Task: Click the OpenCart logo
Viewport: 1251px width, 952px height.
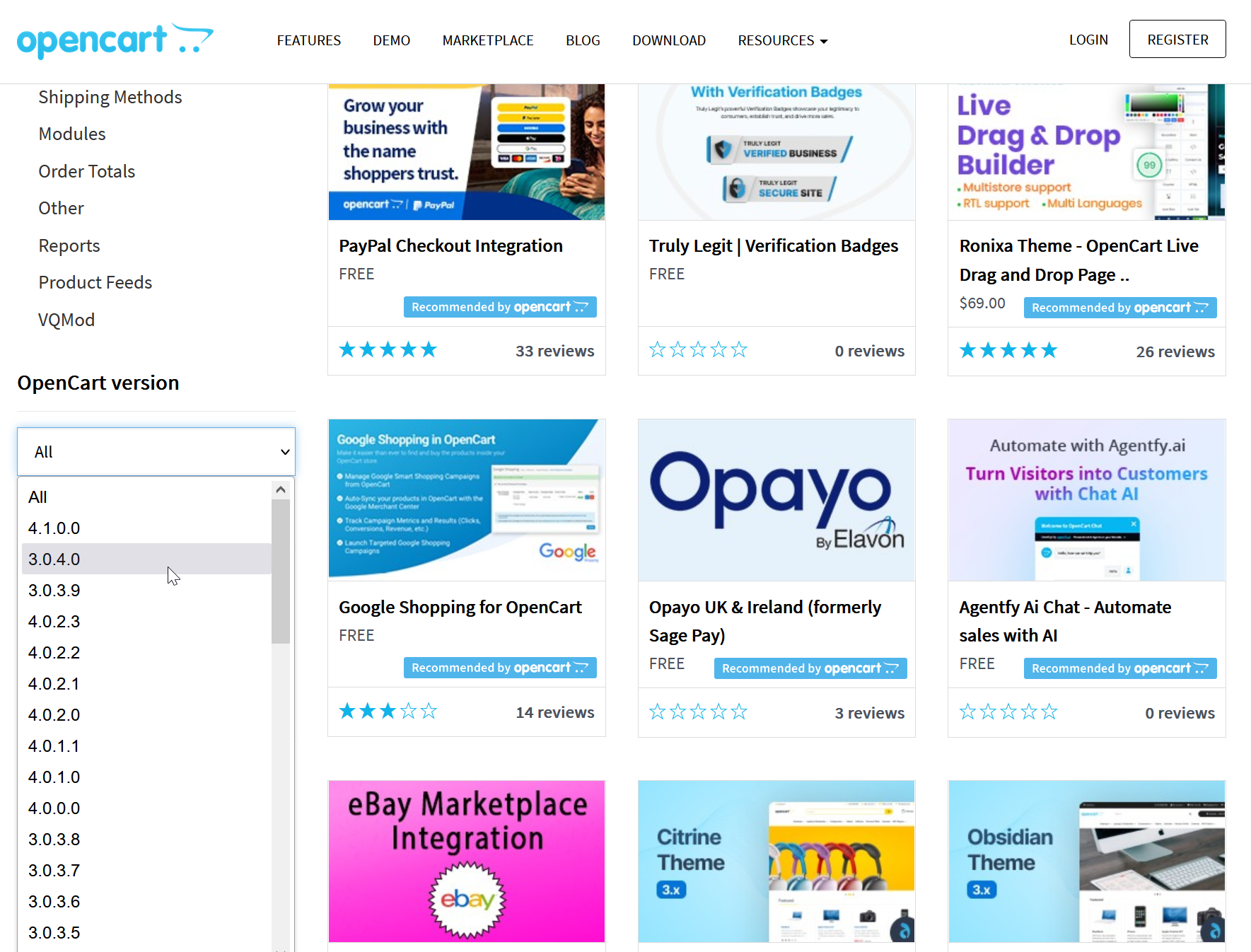Action: pyautogui.click(x=115, y=40)
